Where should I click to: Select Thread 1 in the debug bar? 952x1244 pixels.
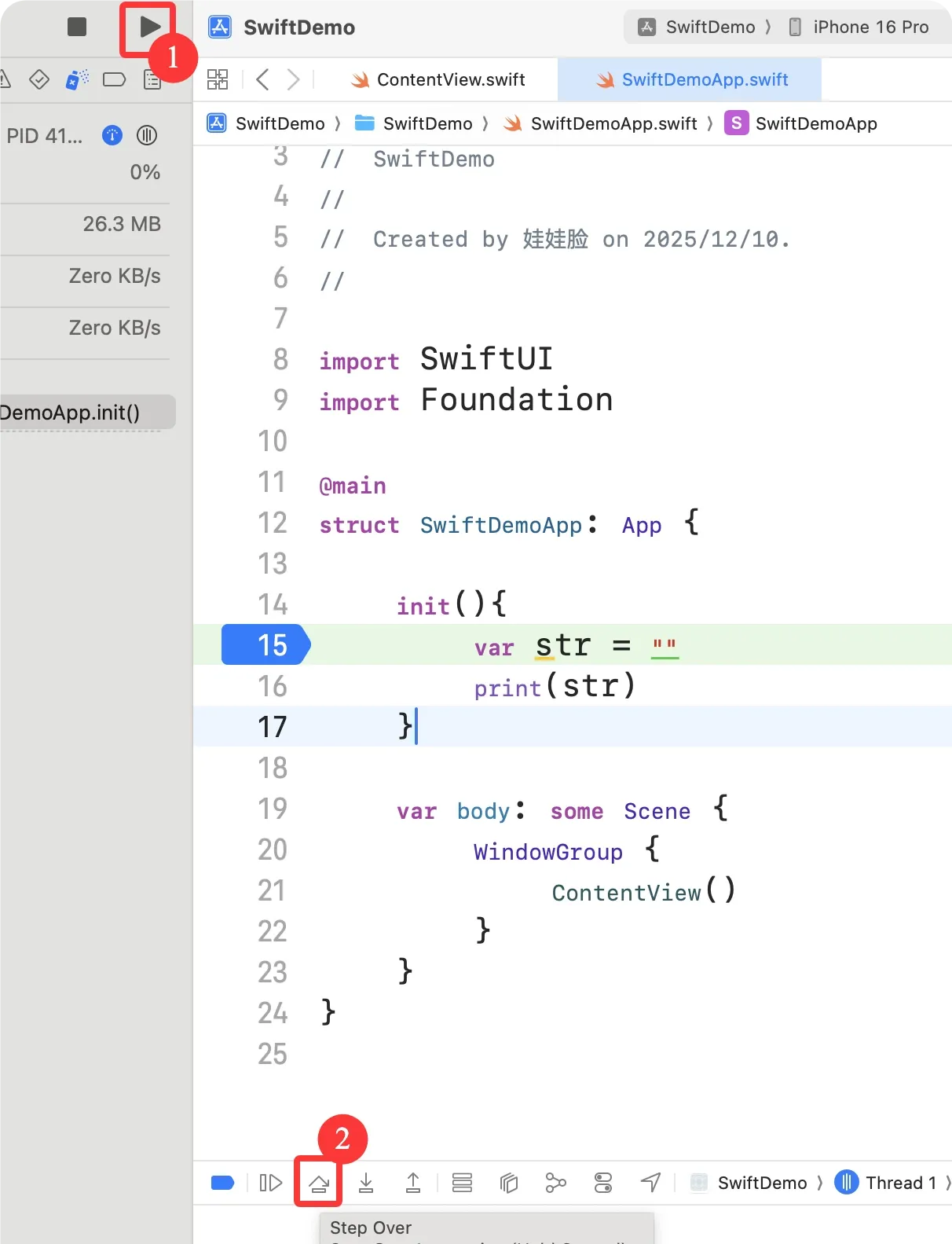[885, 1183]
